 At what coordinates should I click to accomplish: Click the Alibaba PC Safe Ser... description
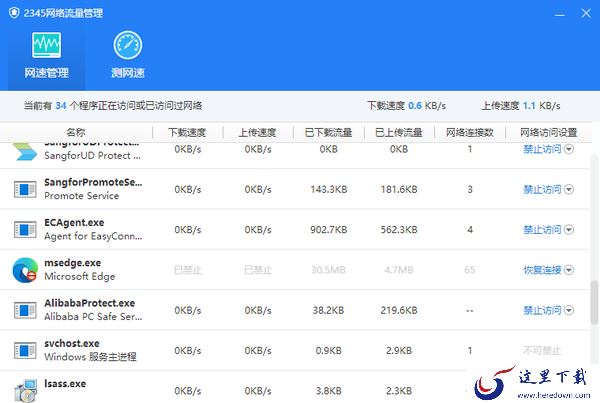[x=93, y=317]
